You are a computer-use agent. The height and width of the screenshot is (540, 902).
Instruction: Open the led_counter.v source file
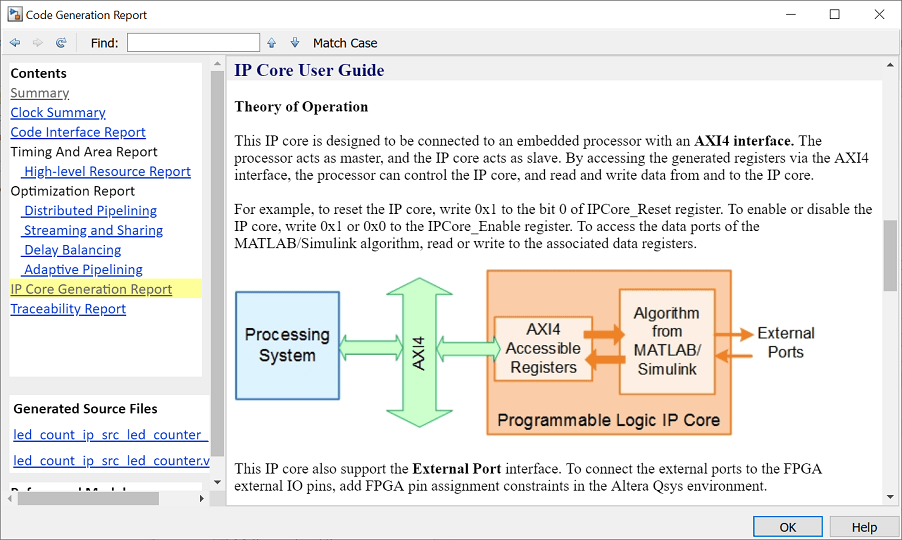(111, 461)
